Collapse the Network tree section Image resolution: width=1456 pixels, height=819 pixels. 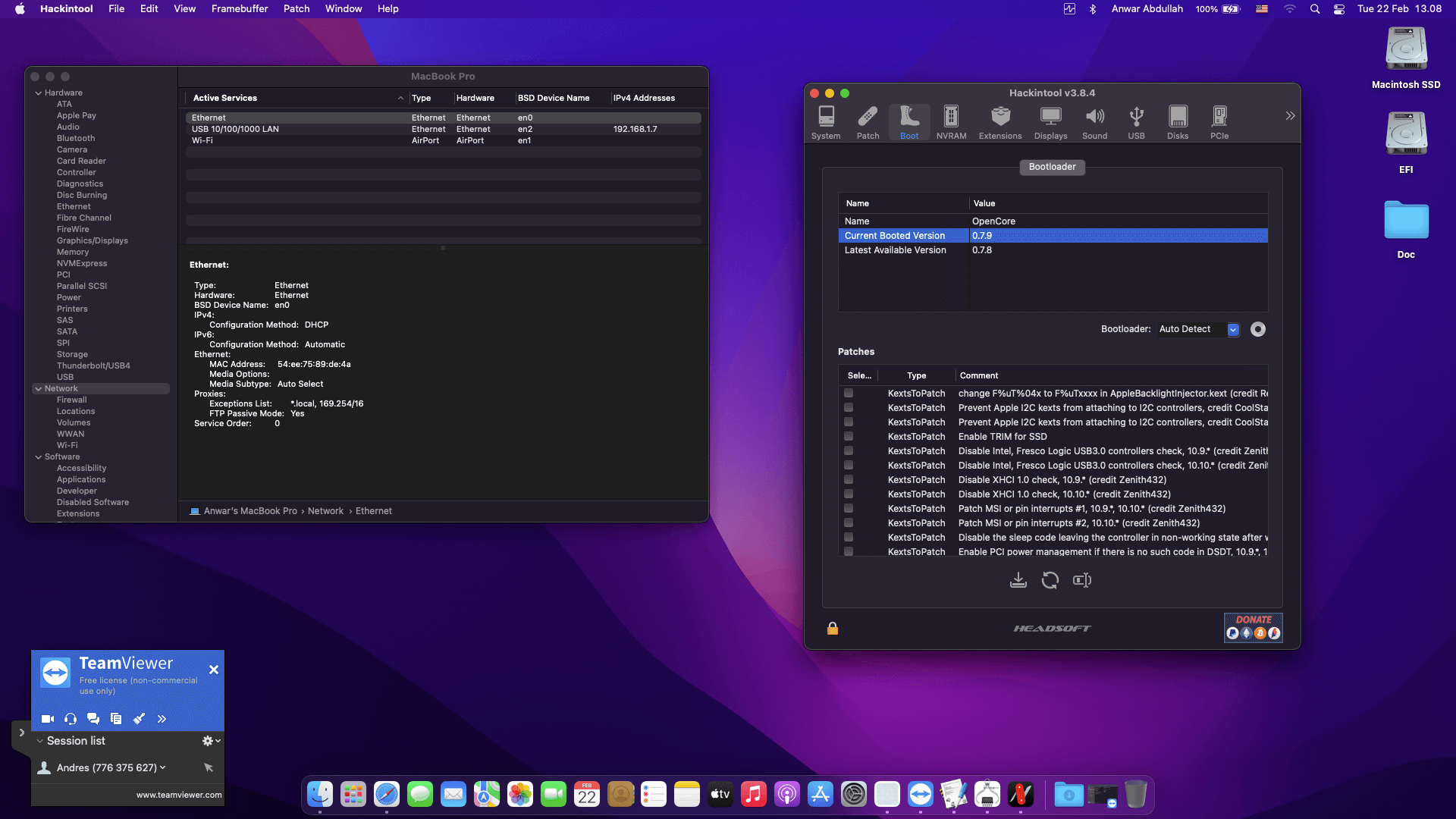point(38,389)
